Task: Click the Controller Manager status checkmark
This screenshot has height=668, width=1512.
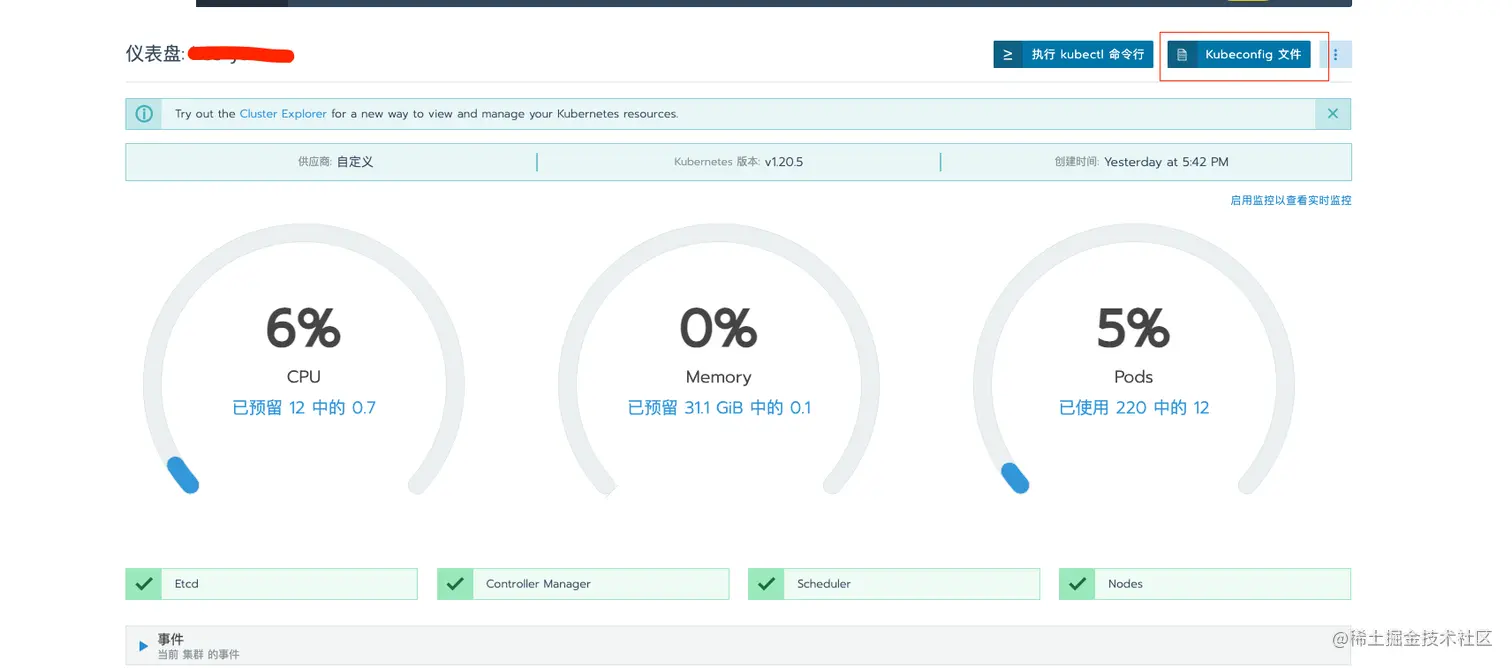Action: (455, 584)
